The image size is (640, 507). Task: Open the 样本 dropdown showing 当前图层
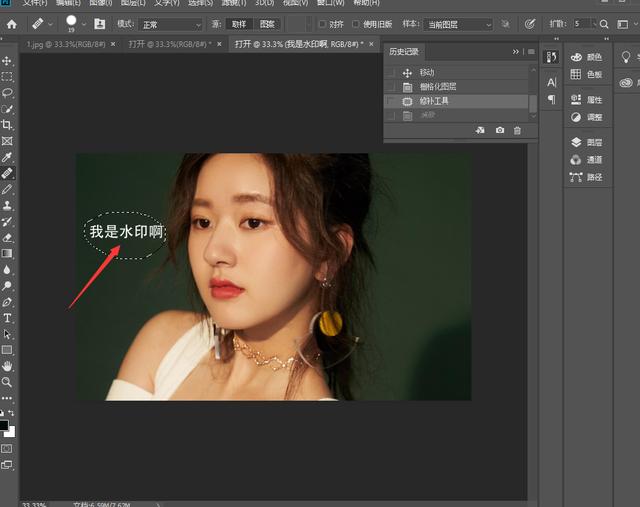point(458,25)
